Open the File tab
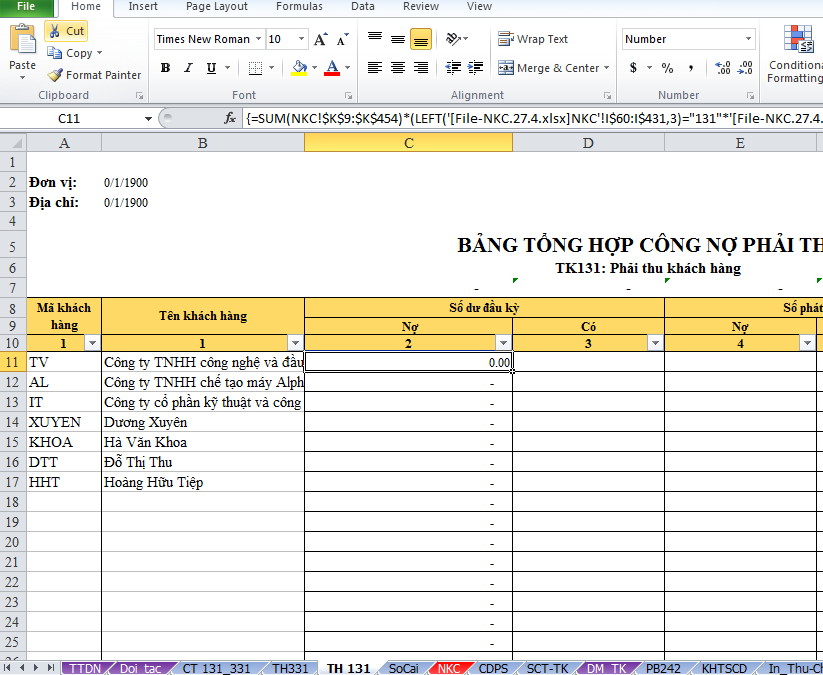 (26, 7)
